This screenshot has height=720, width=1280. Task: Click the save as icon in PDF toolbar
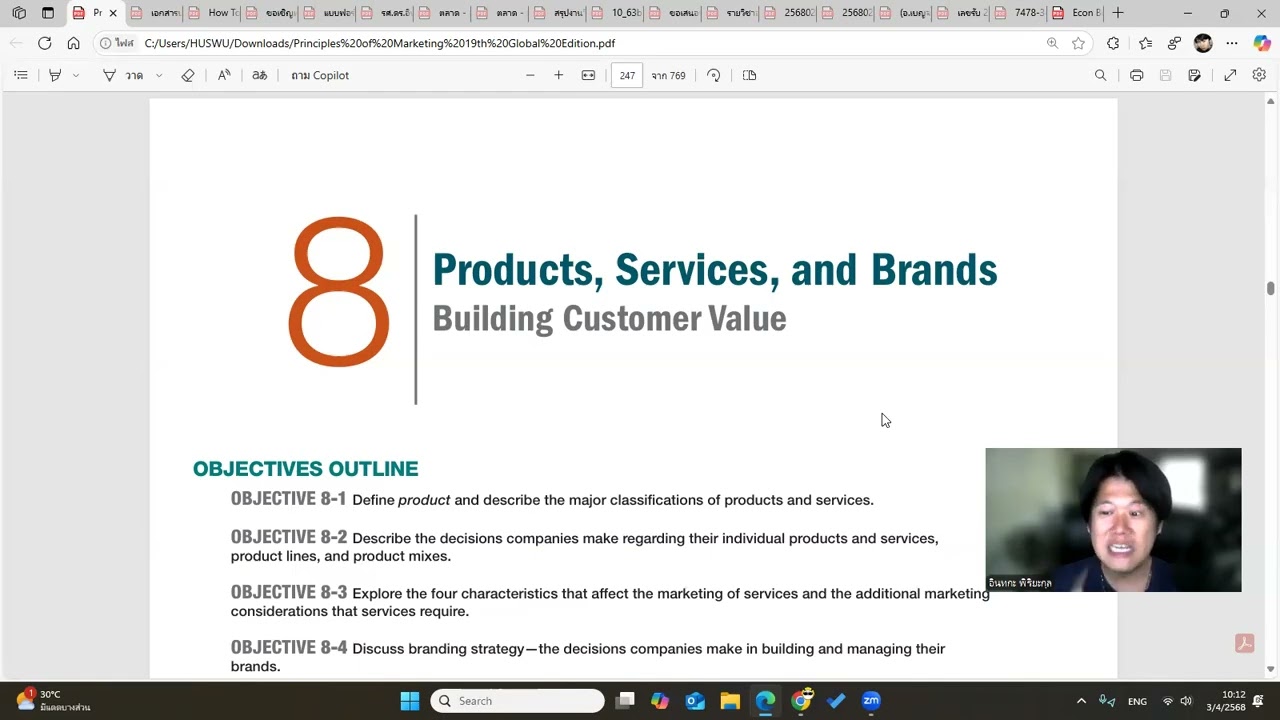[1194, 75]
